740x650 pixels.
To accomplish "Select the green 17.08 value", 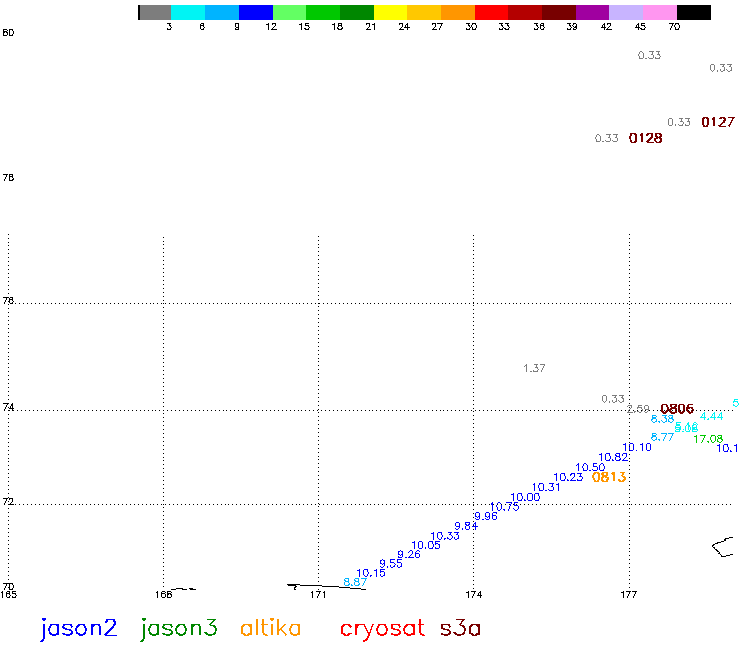I will click(x=708, y=439).
